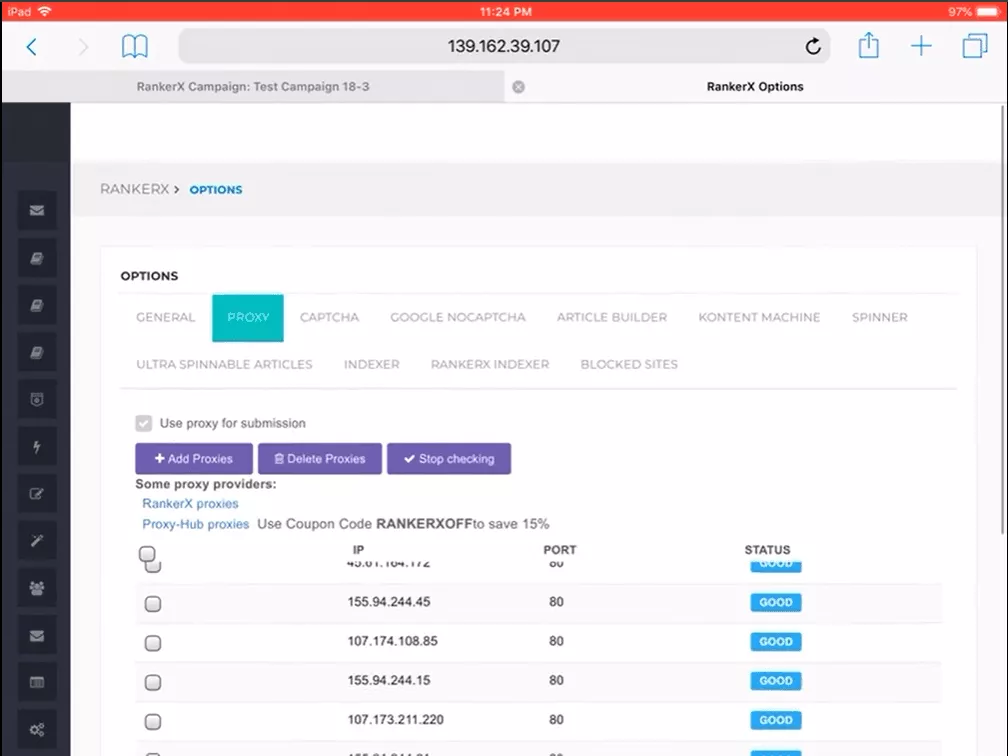Viewport: 1008px width, 756px height.
Task: Open the compose/edit sidebar icon
Action: [x=37, y=492]
